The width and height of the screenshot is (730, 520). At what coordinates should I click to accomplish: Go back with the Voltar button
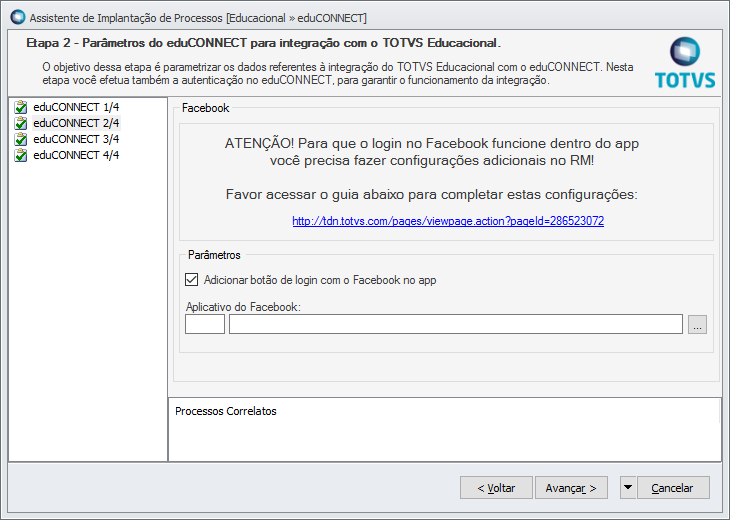click(x=496, y=488)
